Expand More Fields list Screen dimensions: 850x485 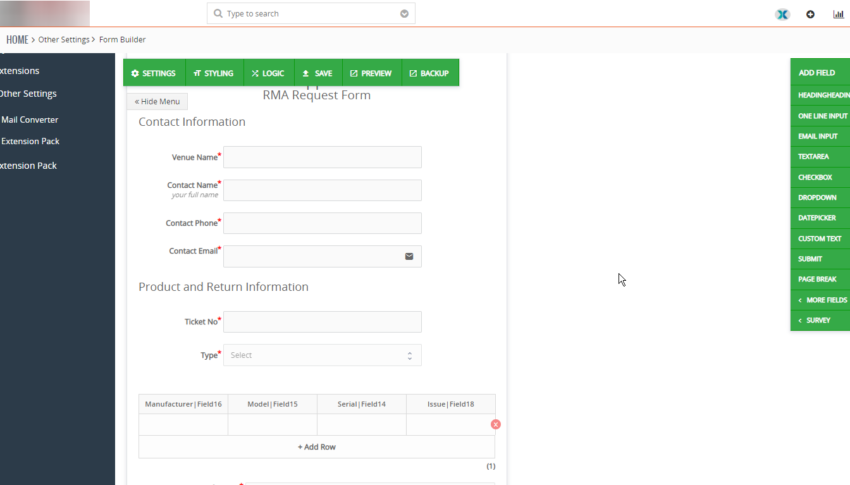[x=820, y=300]
